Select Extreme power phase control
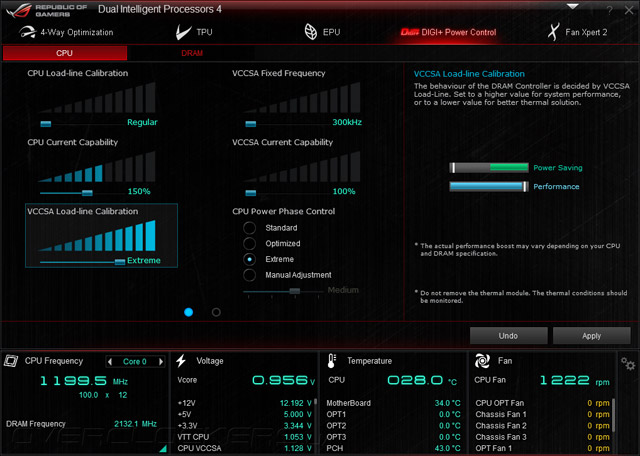Image resolution: width=640 pixels, height=456 pixels. (x=249, y=259)
